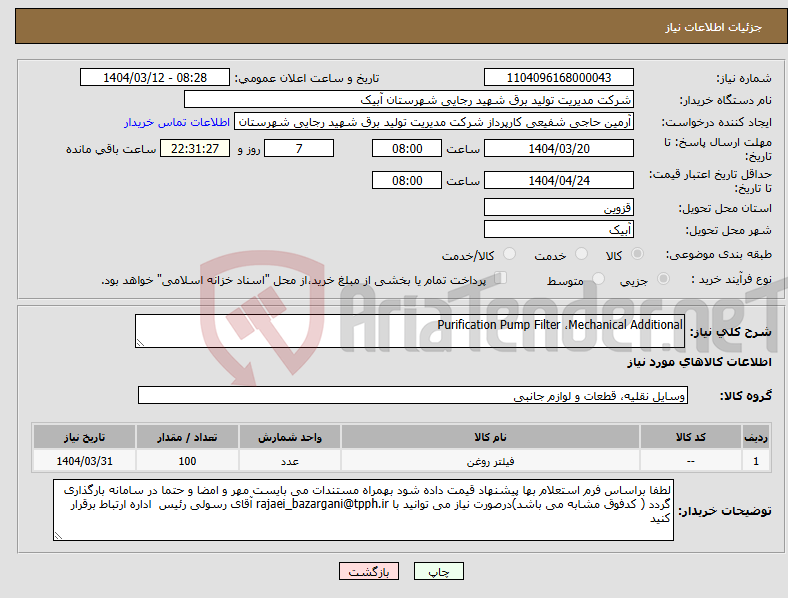Click the اطلاعات کالاهای مورد نیاز heading
788x598 pixels.
coord(699,362)
